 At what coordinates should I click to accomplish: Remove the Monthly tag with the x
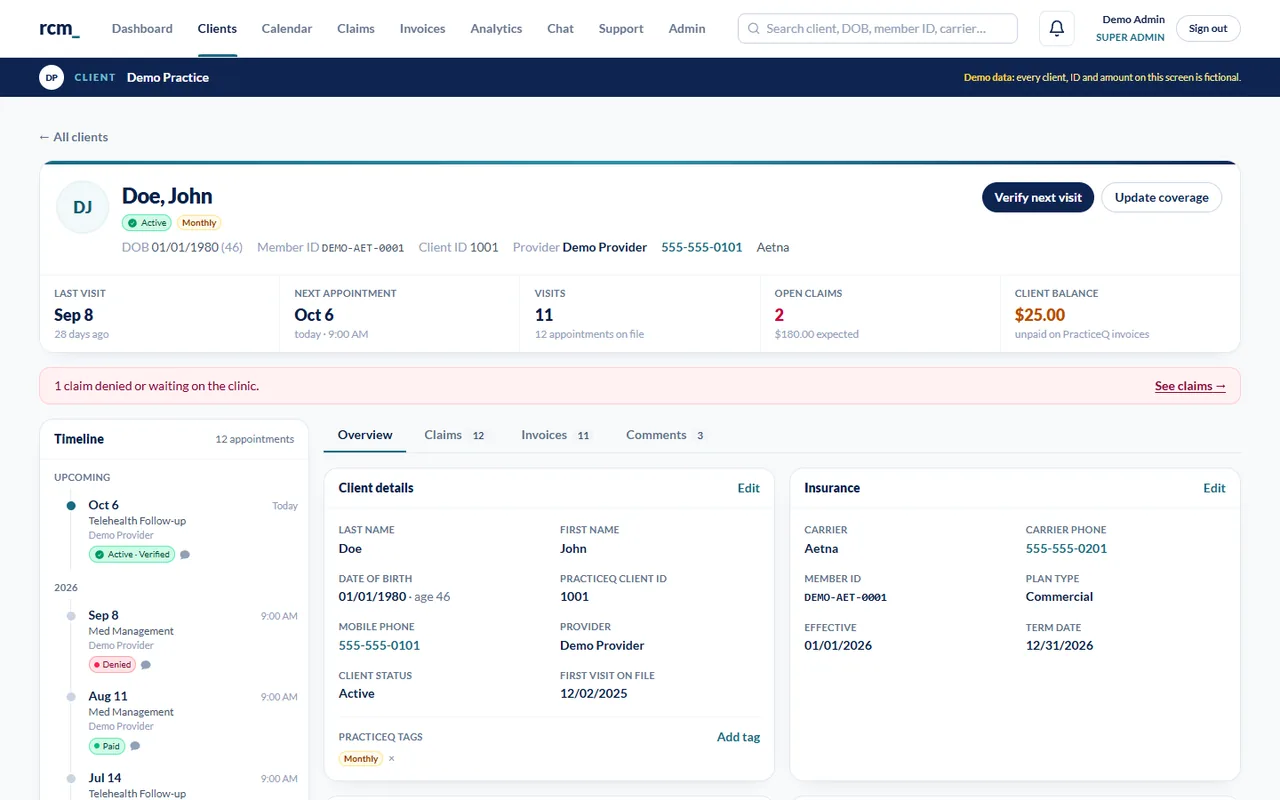point(391,759)
